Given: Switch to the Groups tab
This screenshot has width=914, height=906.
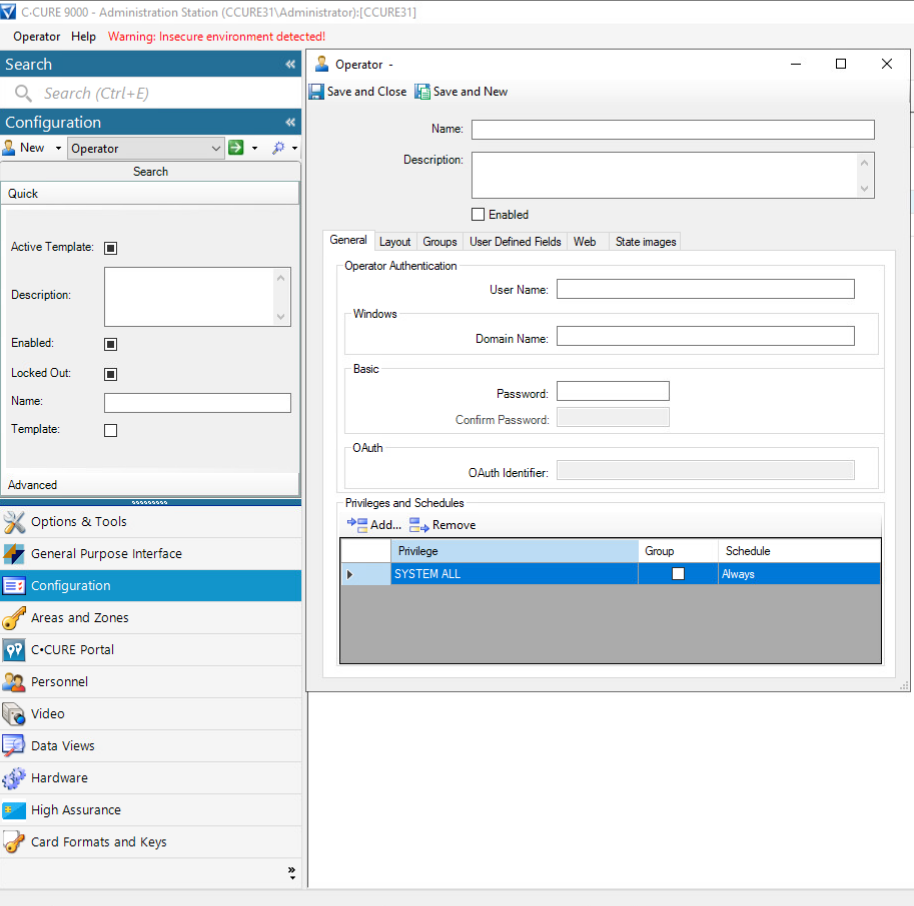Looking at the screenshot, I should 440,242.
